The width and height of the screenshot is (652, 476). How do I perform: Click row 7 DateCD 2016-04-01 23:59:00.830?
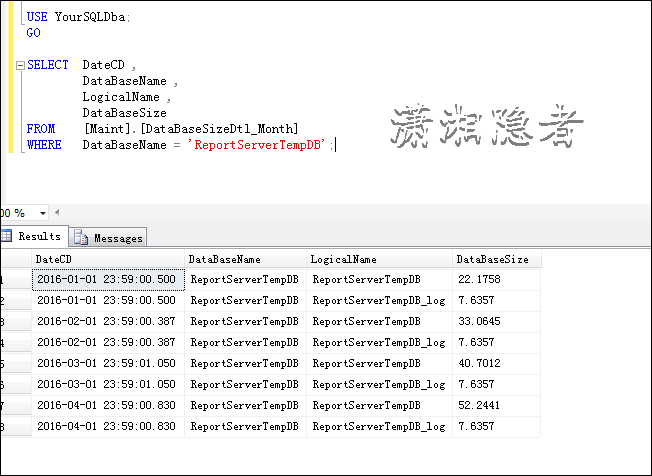click(106, 405)
